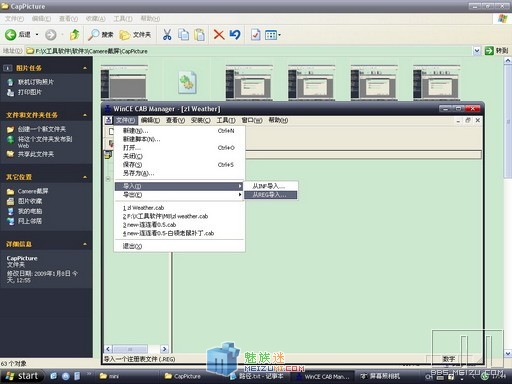Choose Exit at bottom of File menu
Screen dimensions: 512x384
[179, 246]
